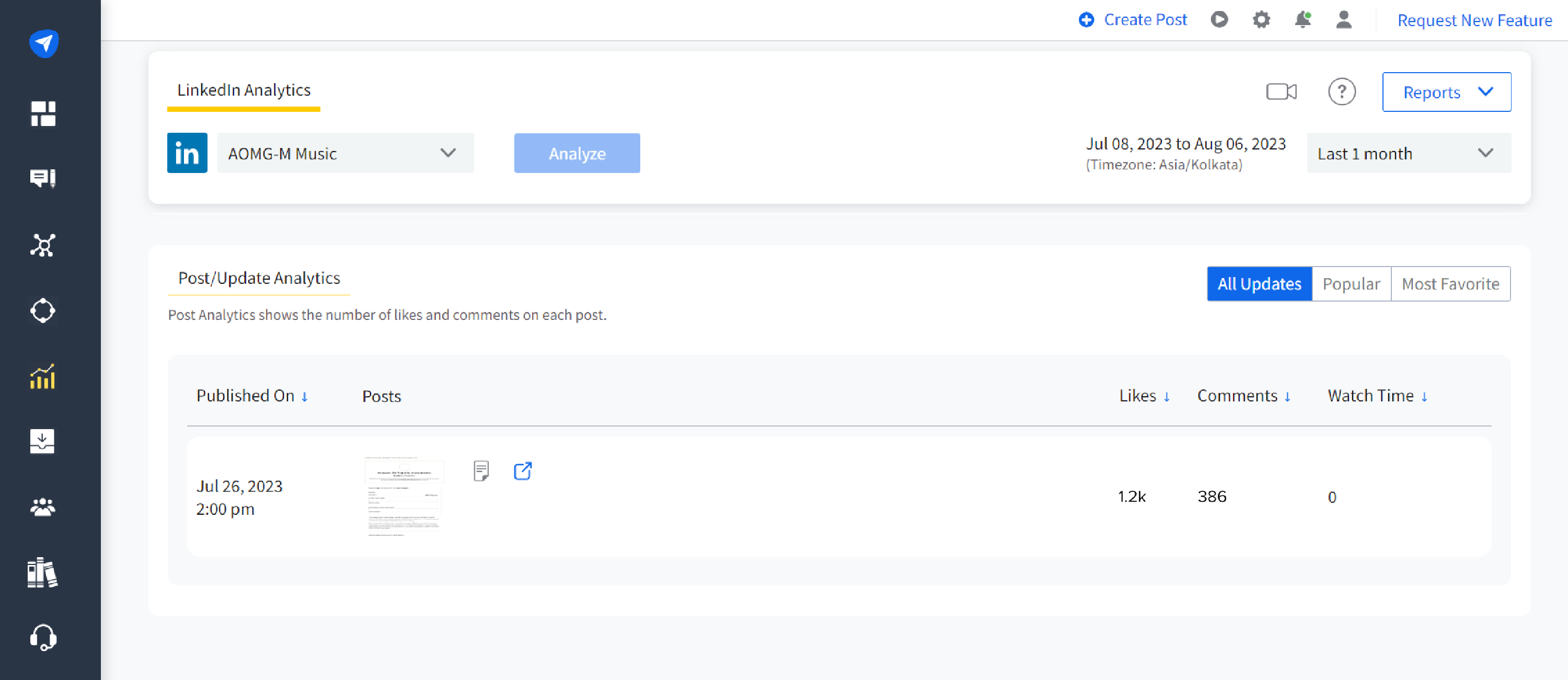Click the post document details icon
1568x680 pixels.
[x=481, y=470]
